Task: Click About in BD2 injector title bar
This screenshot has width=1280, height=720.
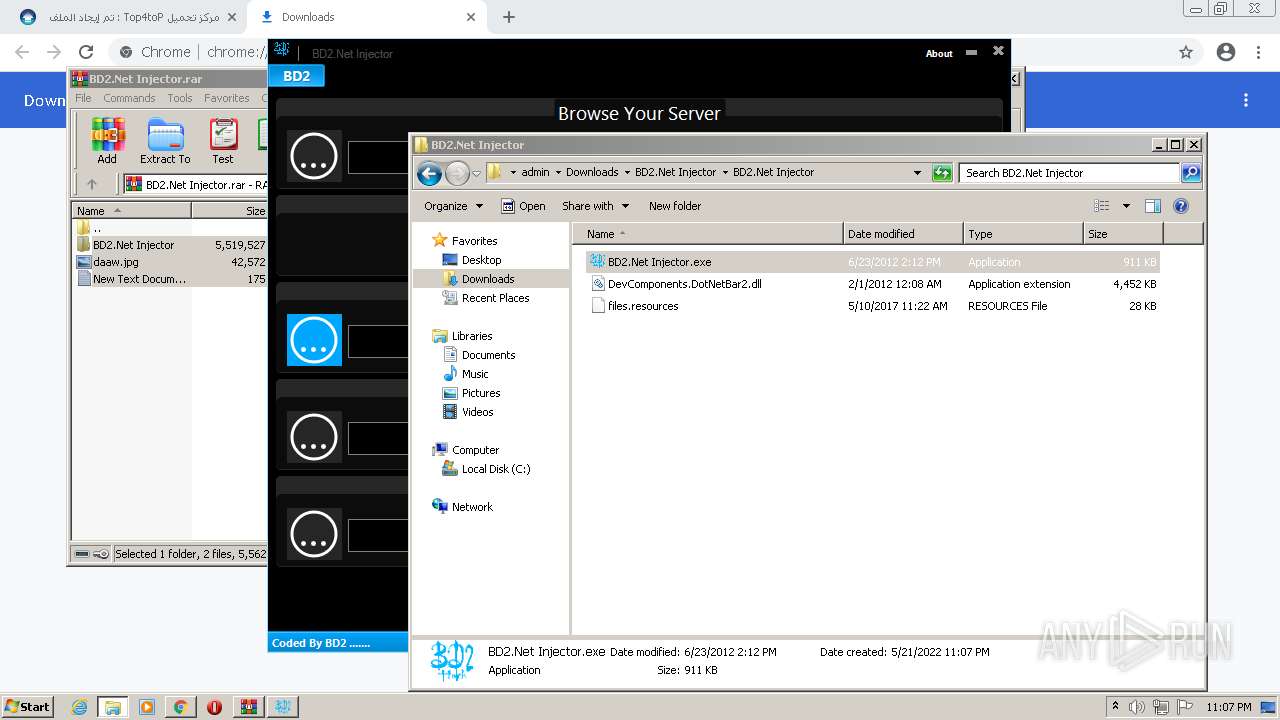Action: (939, 54)
